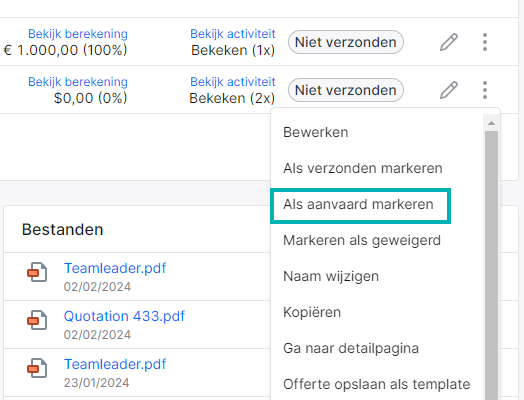
Task: Open Bekijk activiteit link above Bekeken (2x)
Action: (233, 82)
